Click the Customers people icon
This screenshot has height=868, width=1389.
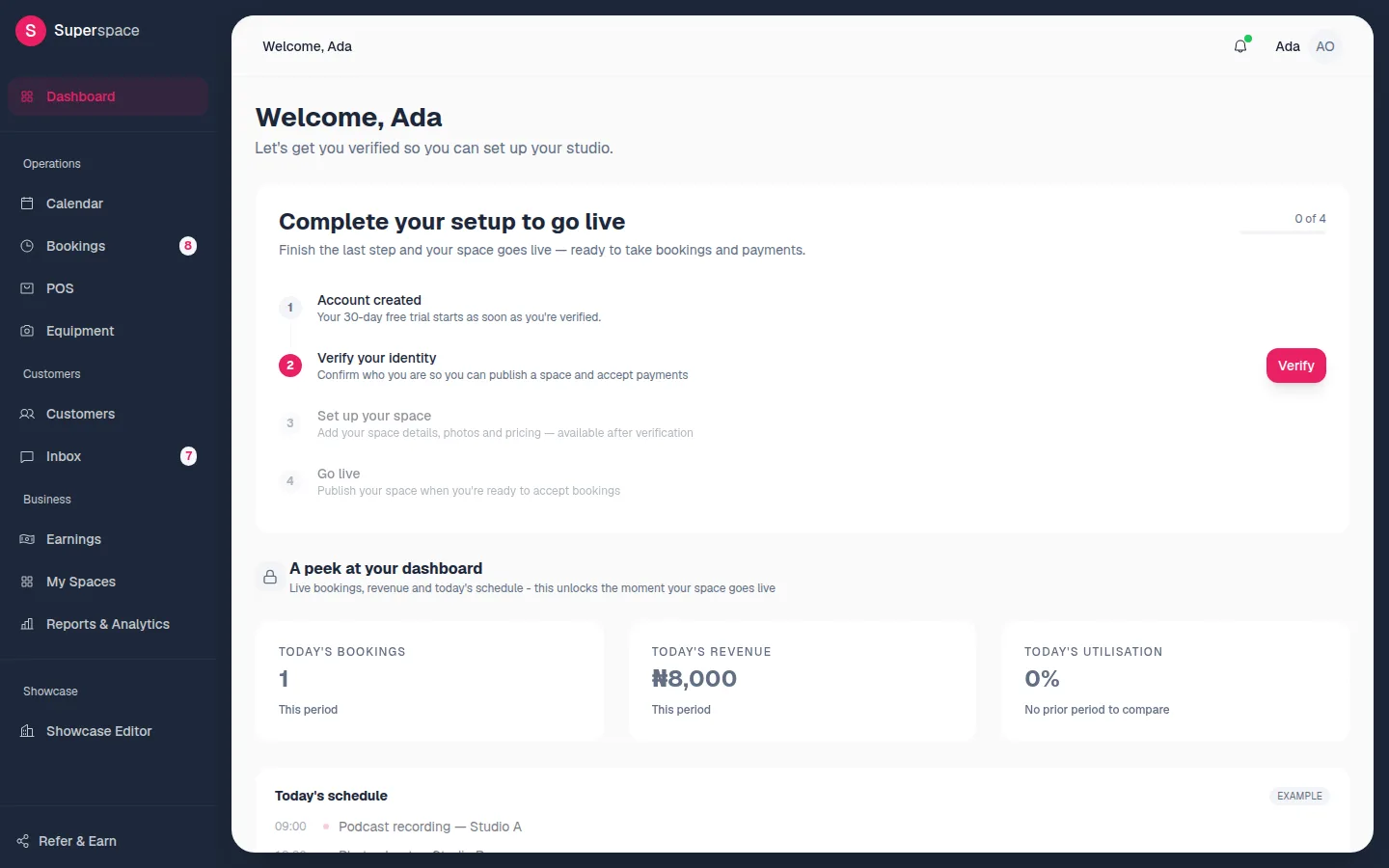coord(27,414)
